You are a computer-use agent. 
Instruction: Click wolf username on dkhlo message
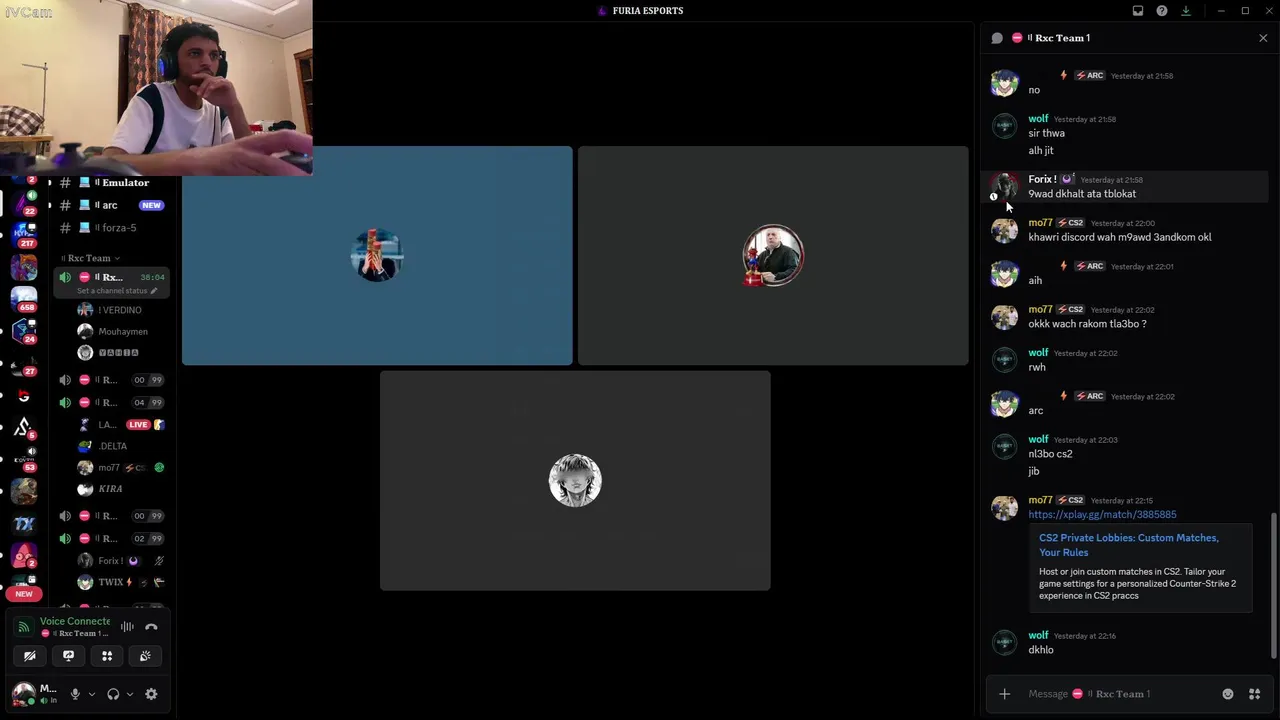1038,635
